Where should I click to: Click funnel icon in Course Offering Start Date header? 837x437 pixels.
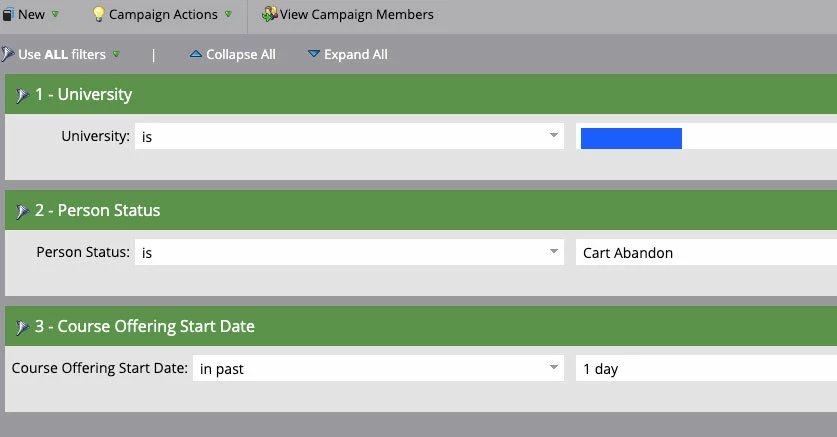coord(22,327)
